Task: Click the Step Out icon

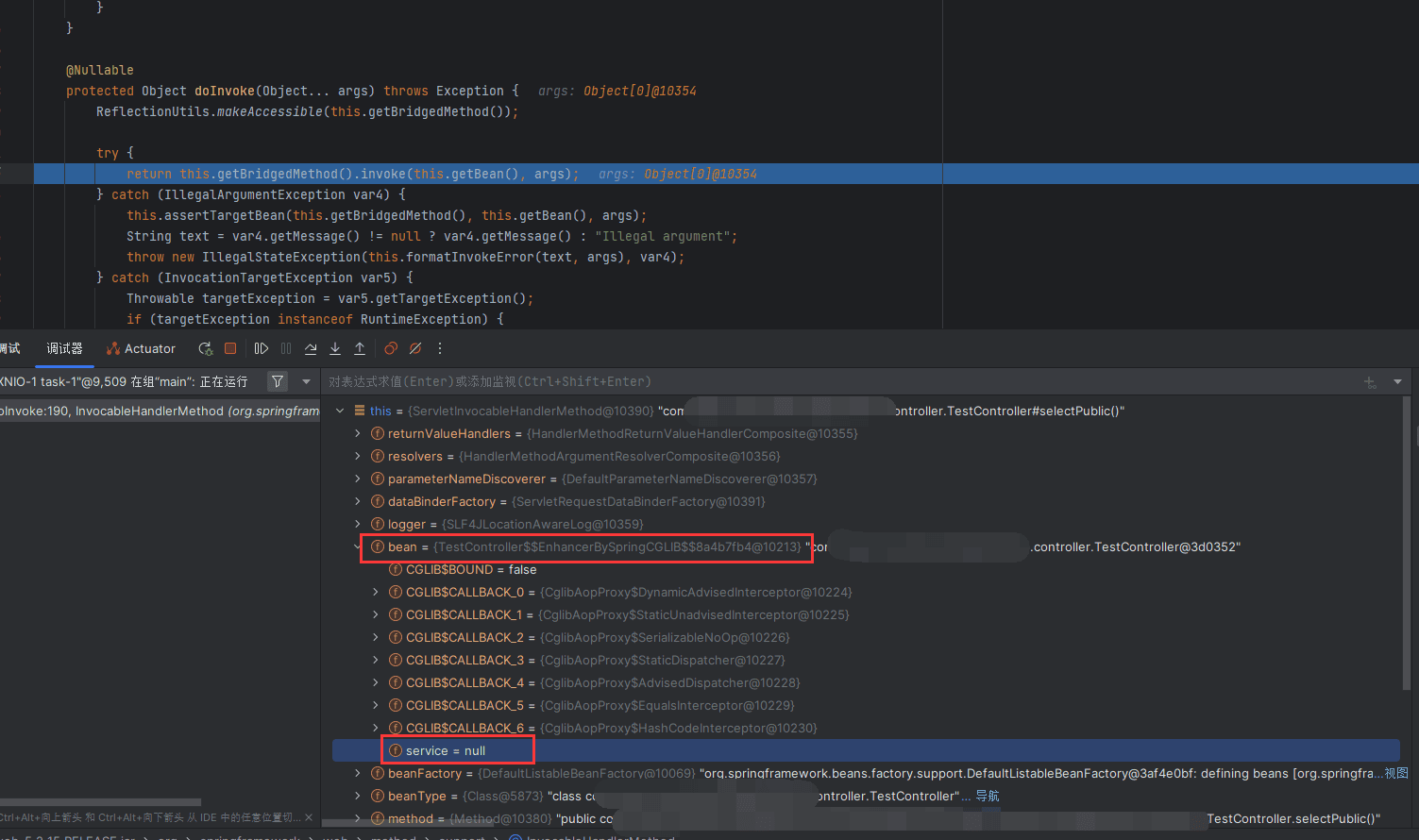Action: point(360,348)
